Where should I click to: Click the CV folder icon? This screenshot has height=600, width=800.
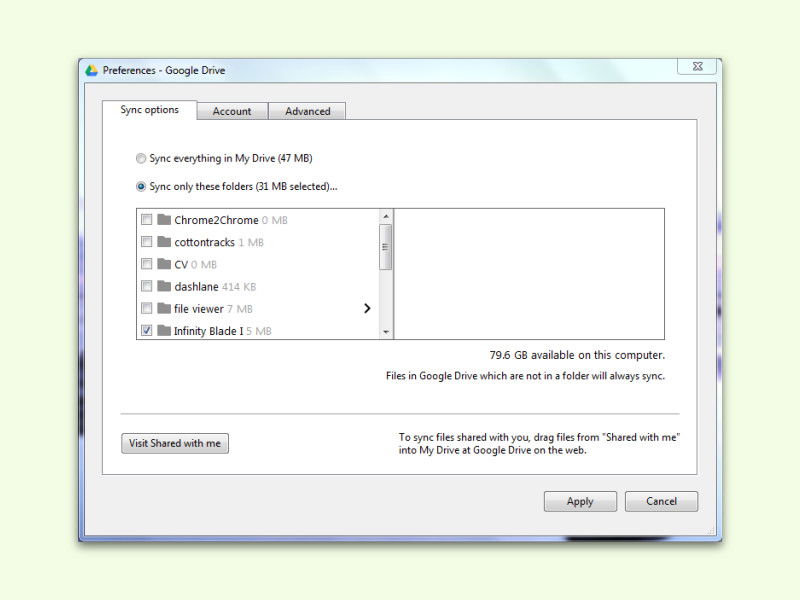click(x=164, y=264)
